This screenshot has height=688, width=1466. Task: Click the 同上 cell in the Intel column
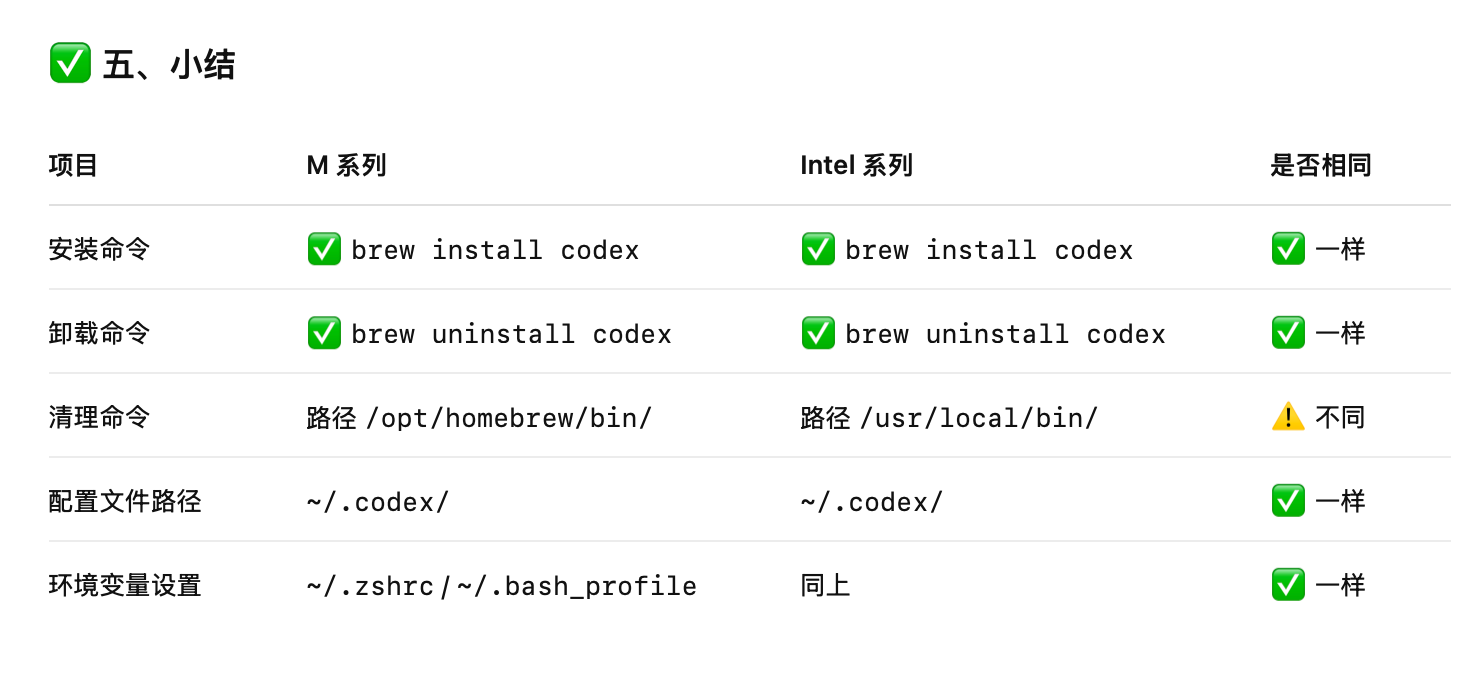[x=825, y=585]
